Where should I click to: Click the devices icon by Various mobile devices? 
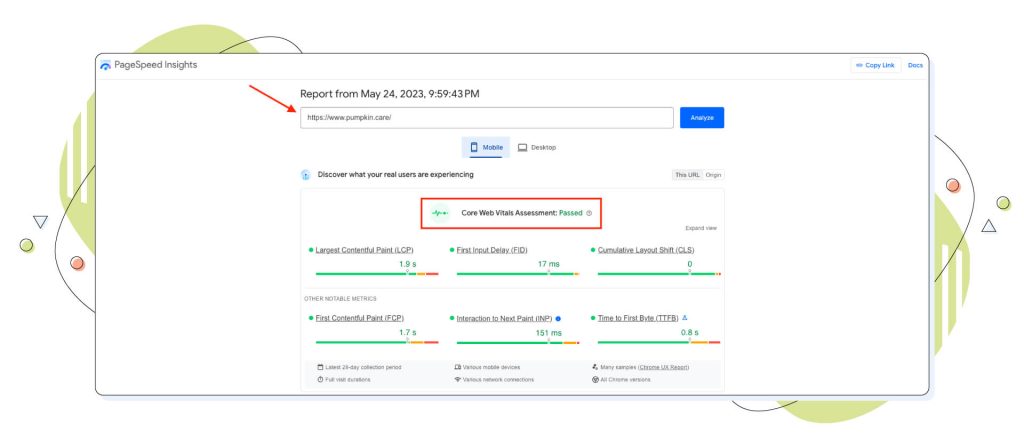pyautogui.click(x=458, y=367)
